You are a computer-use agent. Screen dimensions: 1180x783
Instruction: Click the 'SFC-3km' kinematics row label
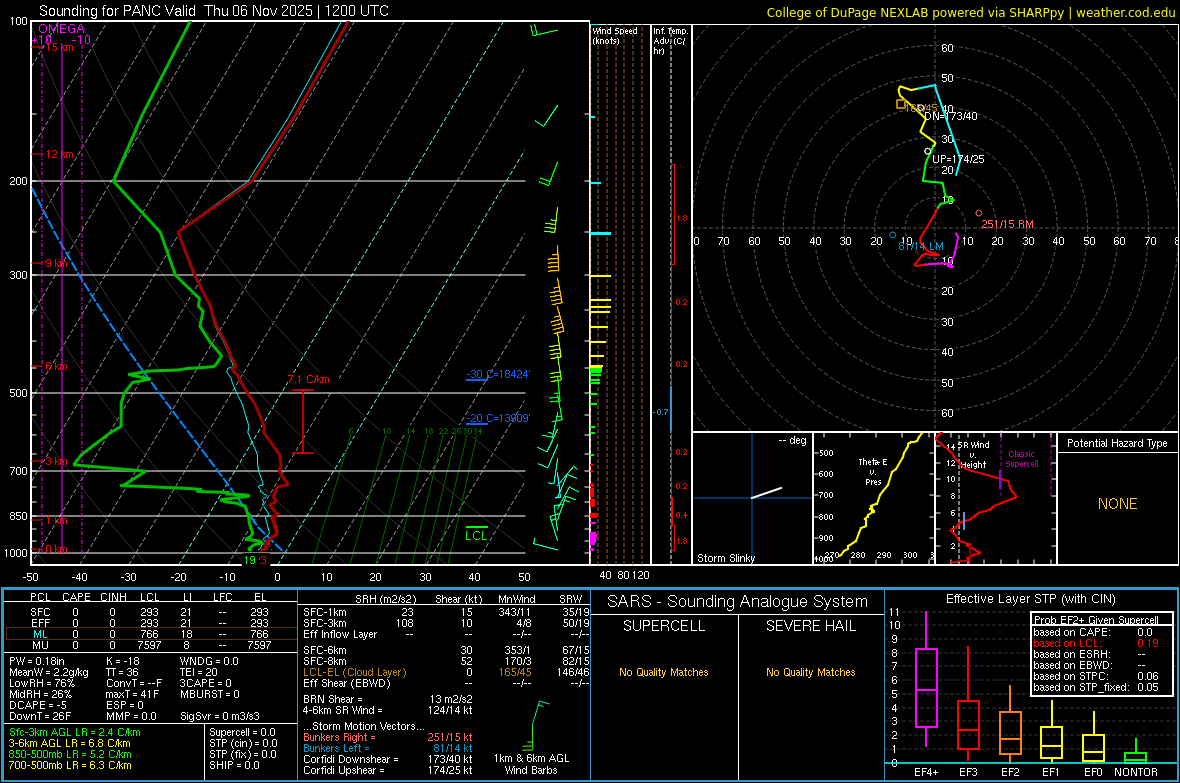(324, 623)
